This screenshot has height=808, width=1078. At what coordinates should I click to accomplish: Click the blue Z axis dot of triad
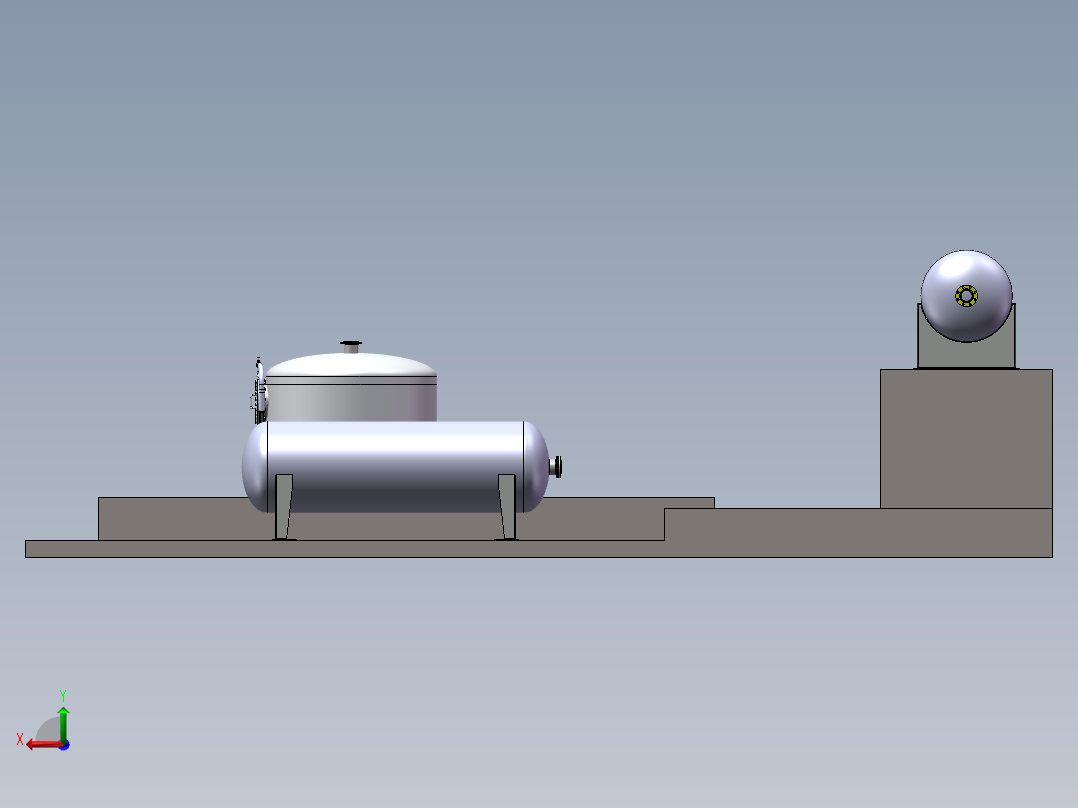(x=64, y=745)
